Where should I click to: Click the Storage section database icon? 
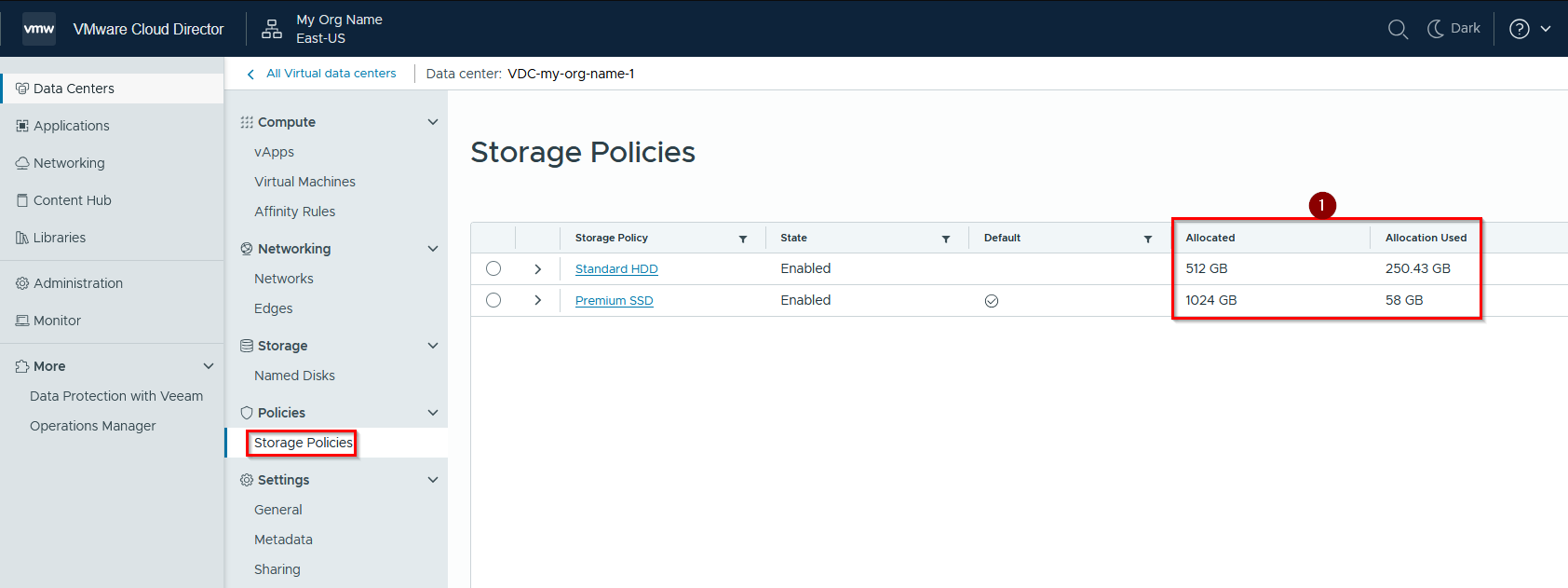tap(247, 346)
